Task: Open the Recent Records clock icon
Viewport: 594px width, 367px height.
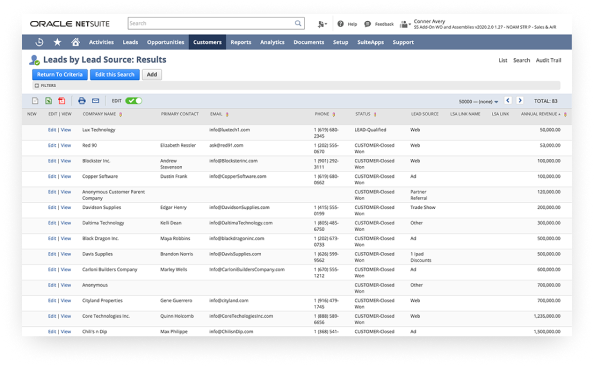Action: click(x=39, y=42)
